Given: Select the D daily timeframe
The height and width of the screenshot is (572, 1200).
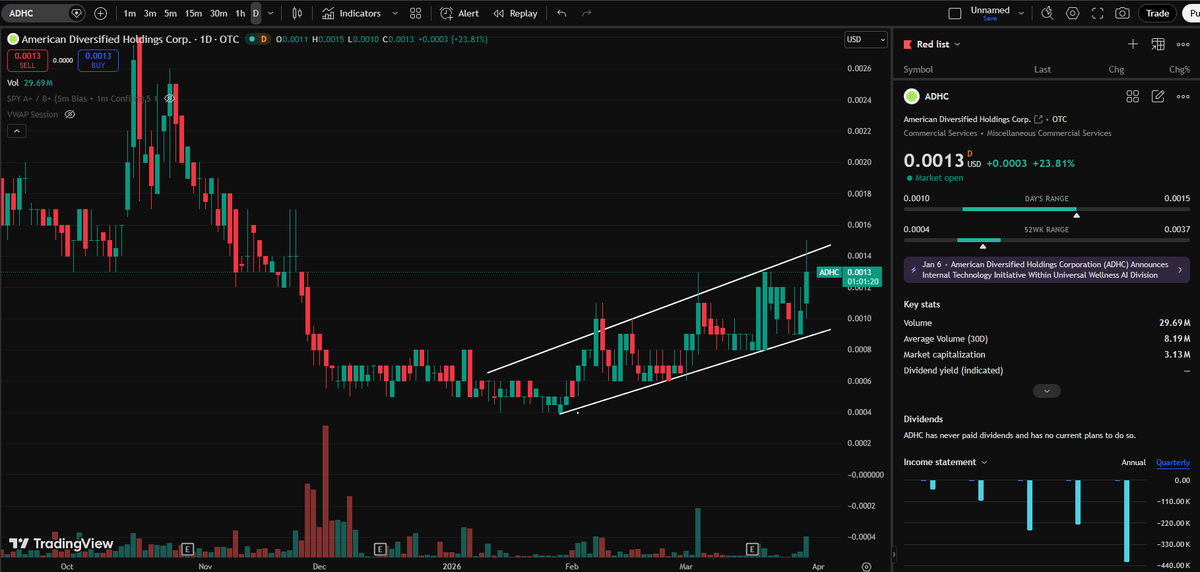Looking at the screenshot, I should [x=256, y=13].
